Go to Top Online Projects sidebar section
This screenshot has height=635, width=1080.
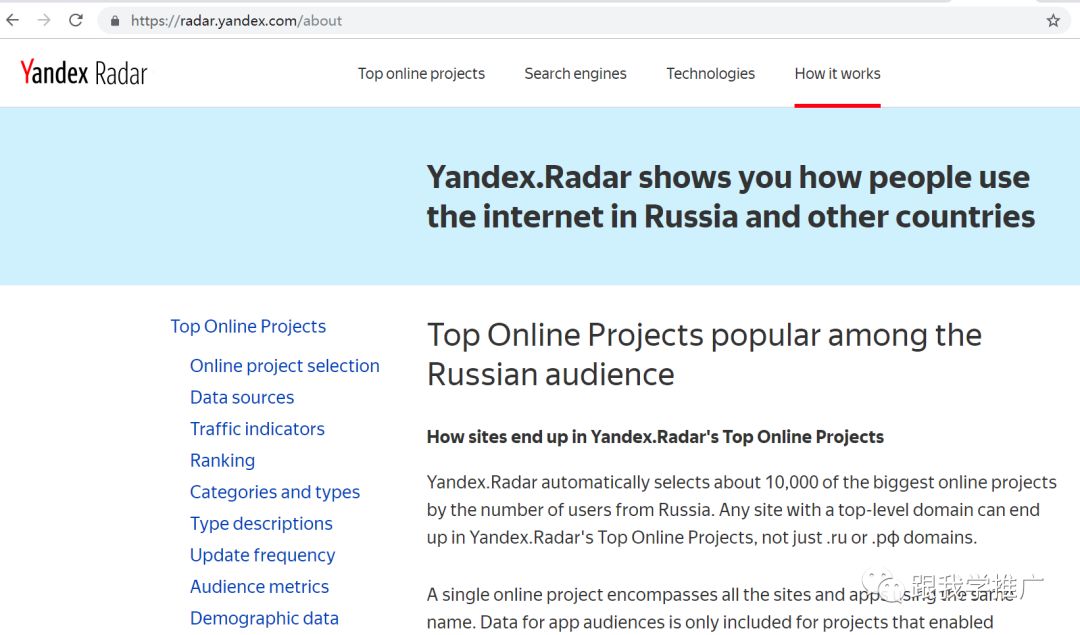click(248, 326)
